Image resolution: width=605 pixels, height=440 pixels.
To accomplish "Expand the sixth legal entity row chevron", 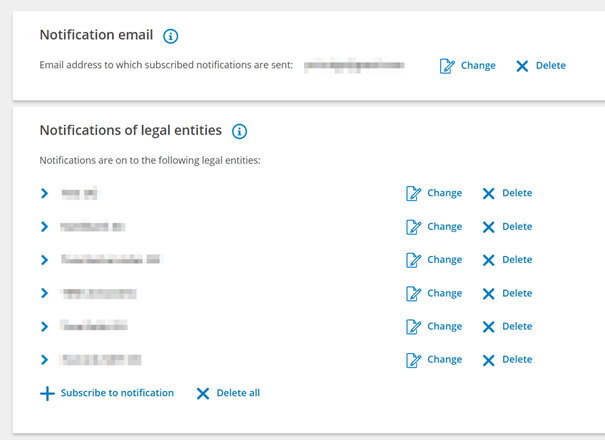I will [44, 360].
